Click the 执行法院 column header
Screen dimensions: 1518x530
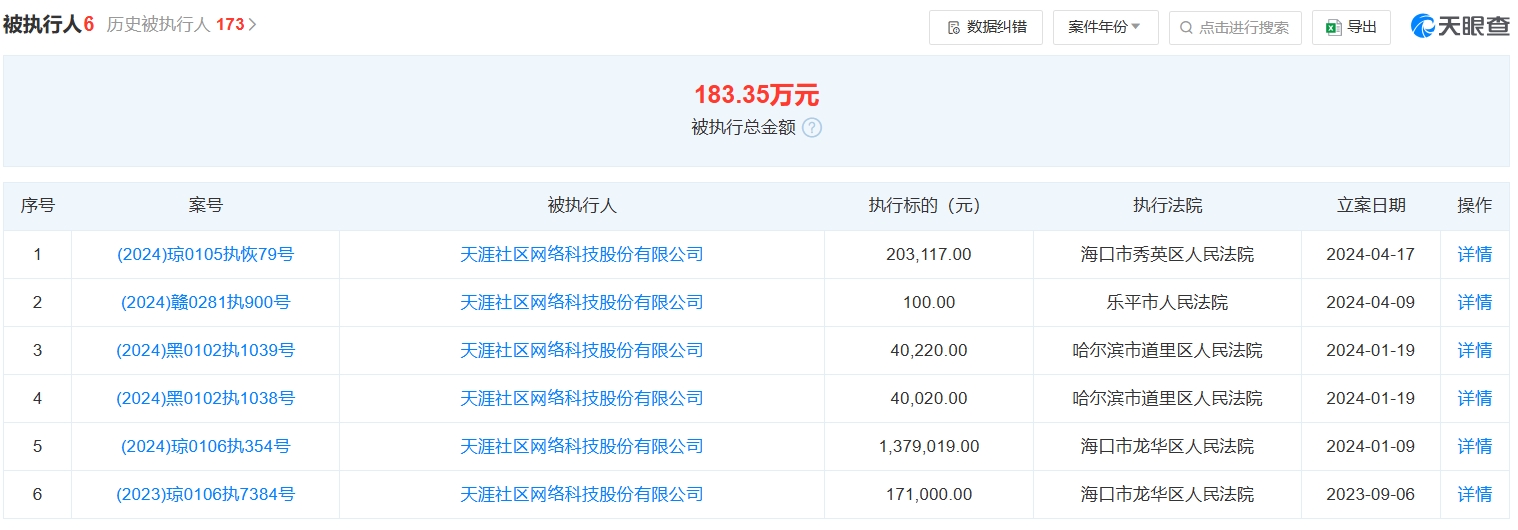[1167, 206]
